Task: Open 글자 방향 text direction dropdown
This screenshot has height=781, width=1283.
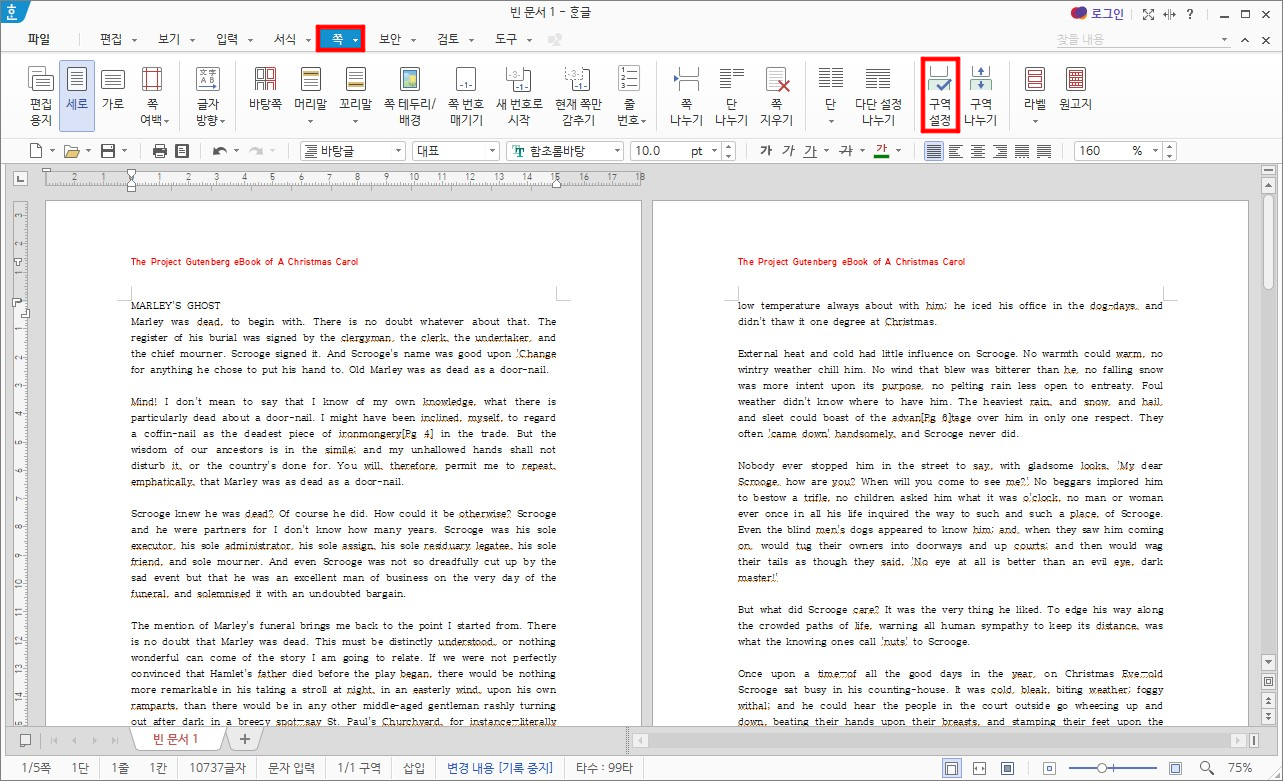Action: point(208,95)
